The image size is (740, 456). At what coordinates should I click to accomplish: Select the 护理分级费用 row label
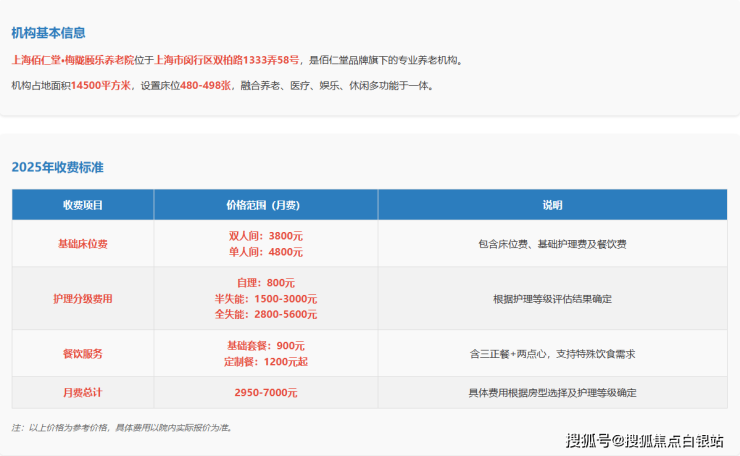click(x=83, y=299)
